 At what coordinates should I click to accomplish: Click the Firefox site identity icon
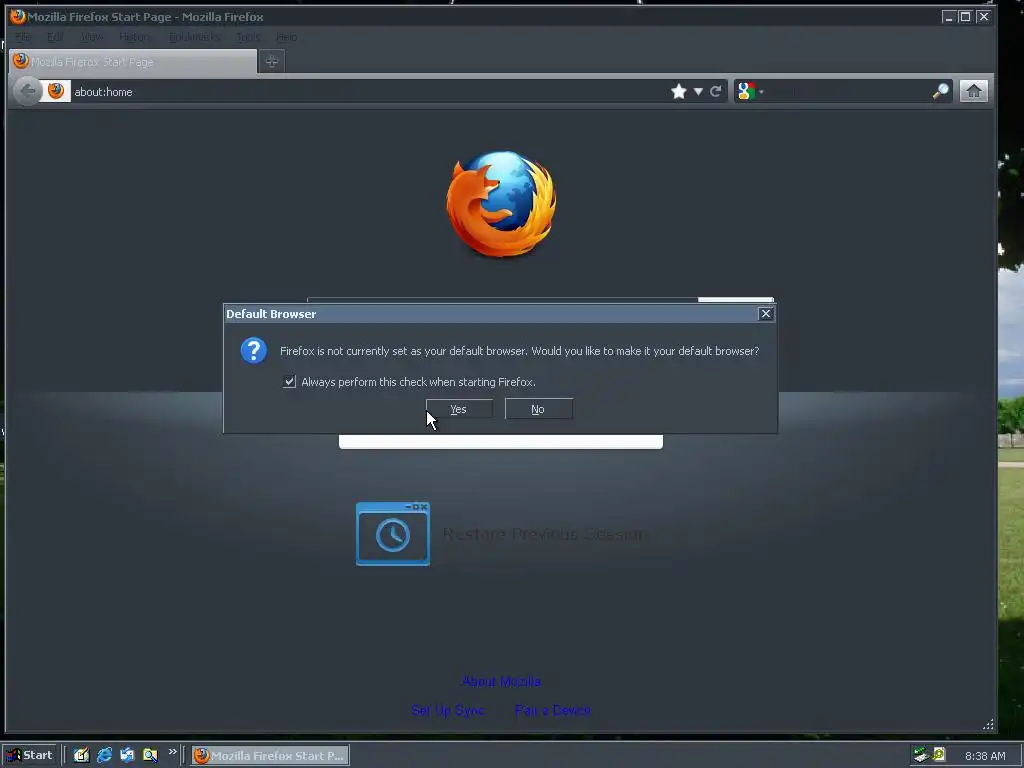[56, 91]
